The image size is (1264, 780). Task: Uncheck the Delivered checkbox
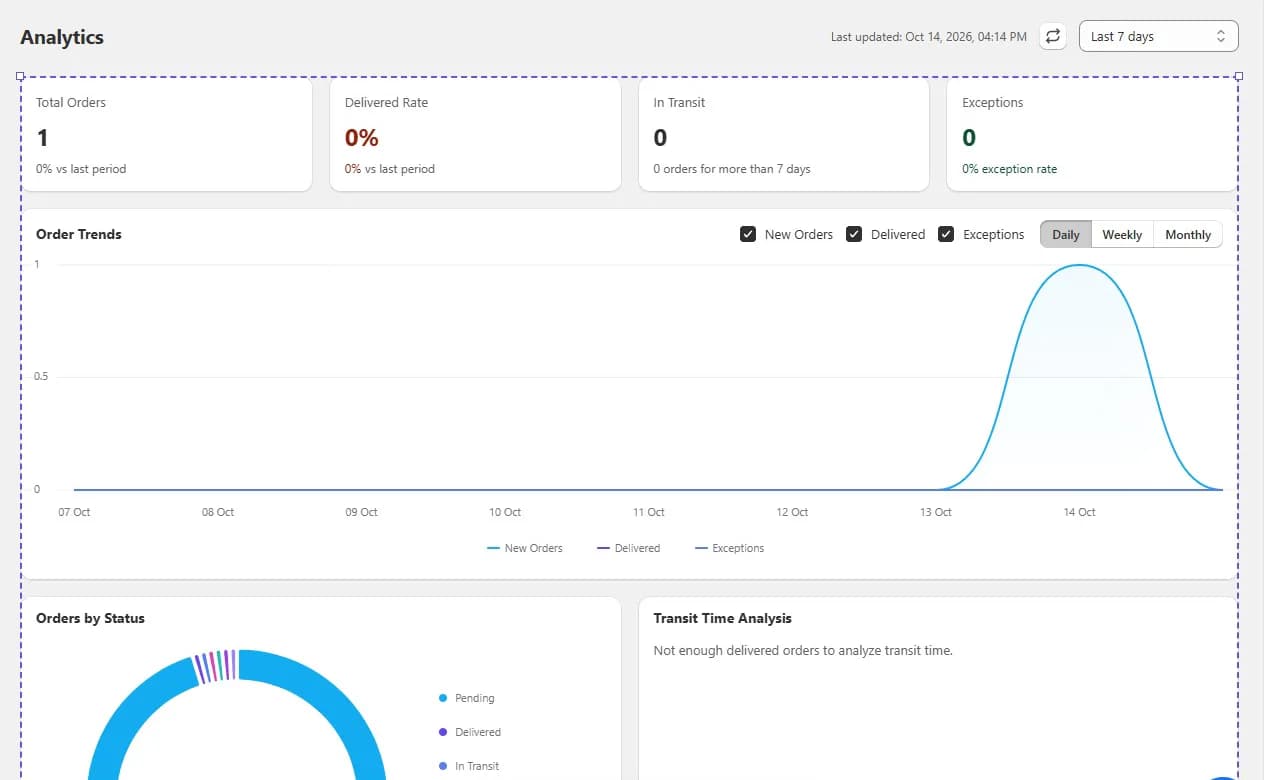pyautogui.click(x=854, y=234)
